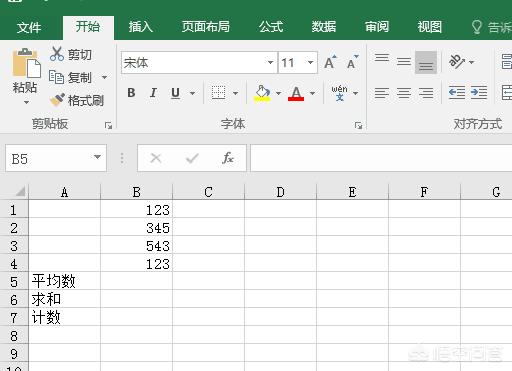
Task: Select empty cell B5
Action: [x=137, y=281]
